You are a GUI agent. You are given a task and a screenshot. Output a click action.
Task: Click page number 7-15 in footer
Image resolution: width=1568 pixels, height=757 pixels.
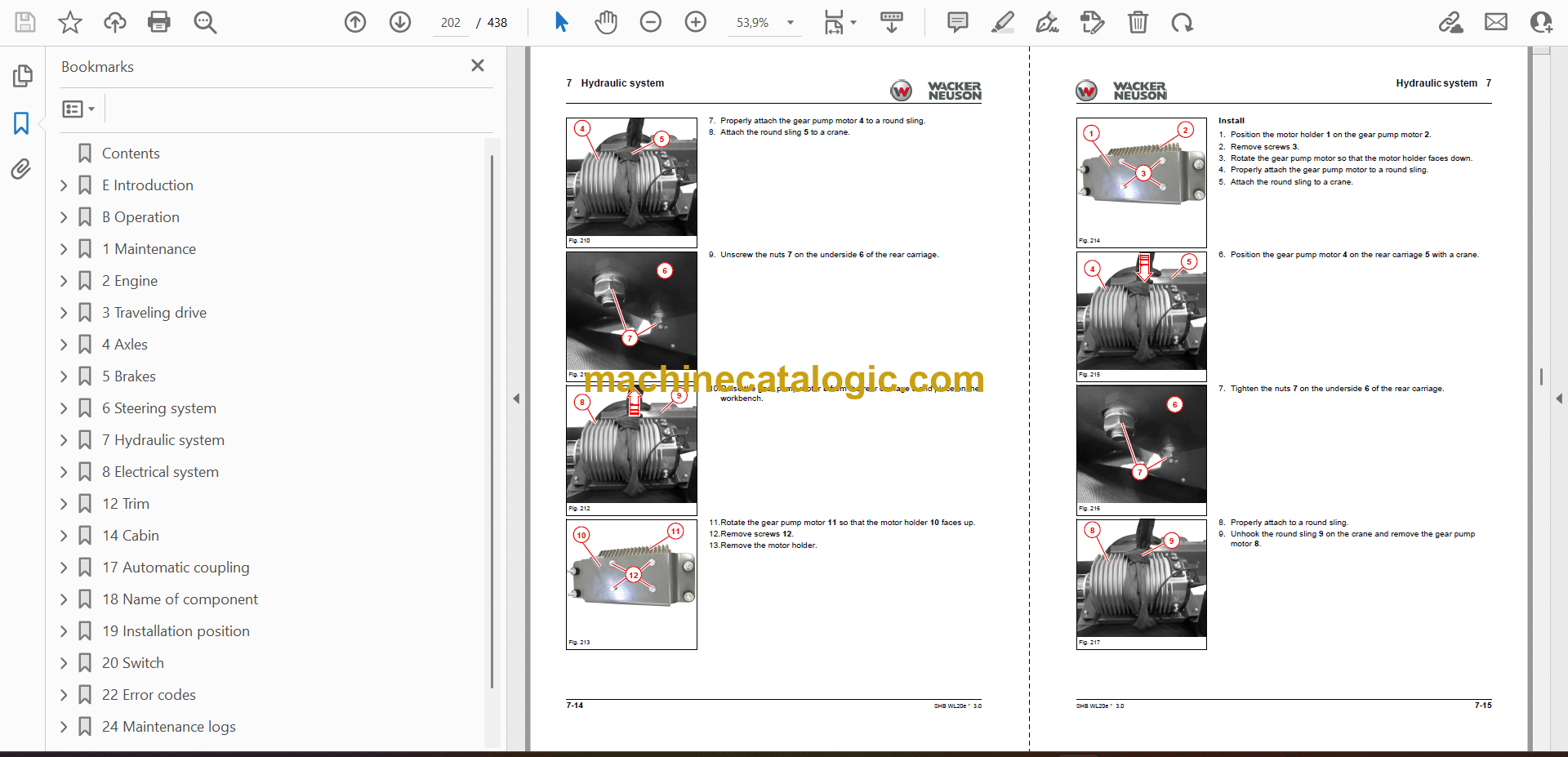pyautogui.click(x=1483, y=706)
